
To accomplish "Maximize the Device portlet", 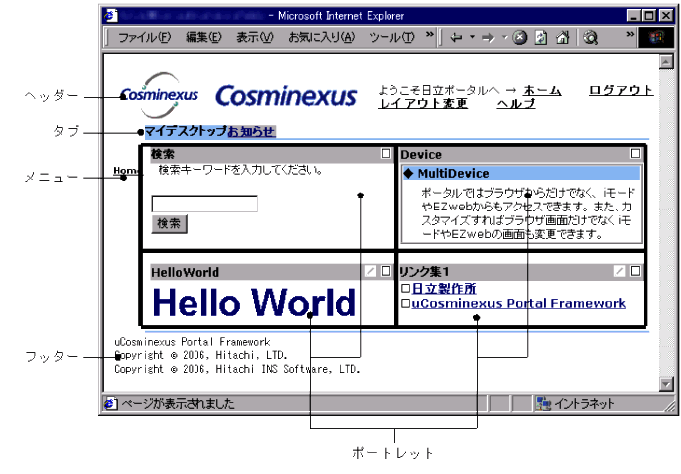I will pyautogui.click(x=635, y=153).
